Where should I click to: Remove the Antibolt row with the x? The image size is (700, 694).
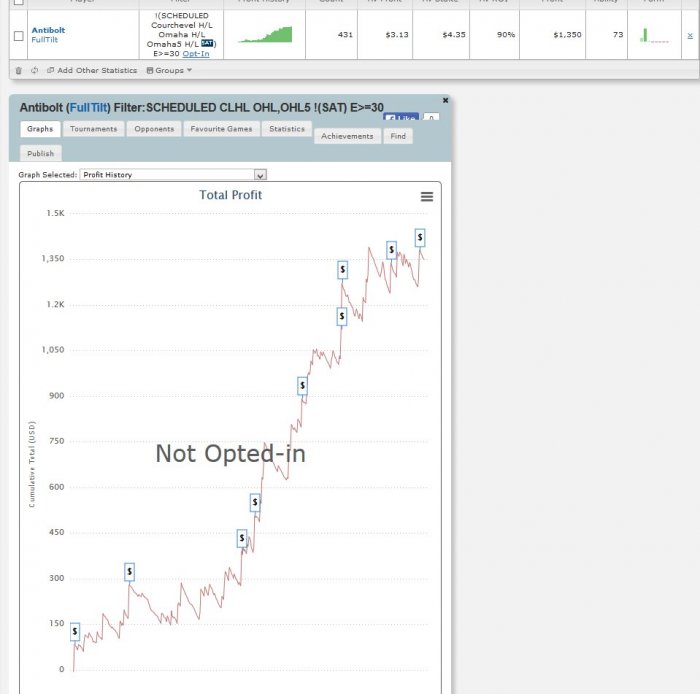click(x=690, y=35)
